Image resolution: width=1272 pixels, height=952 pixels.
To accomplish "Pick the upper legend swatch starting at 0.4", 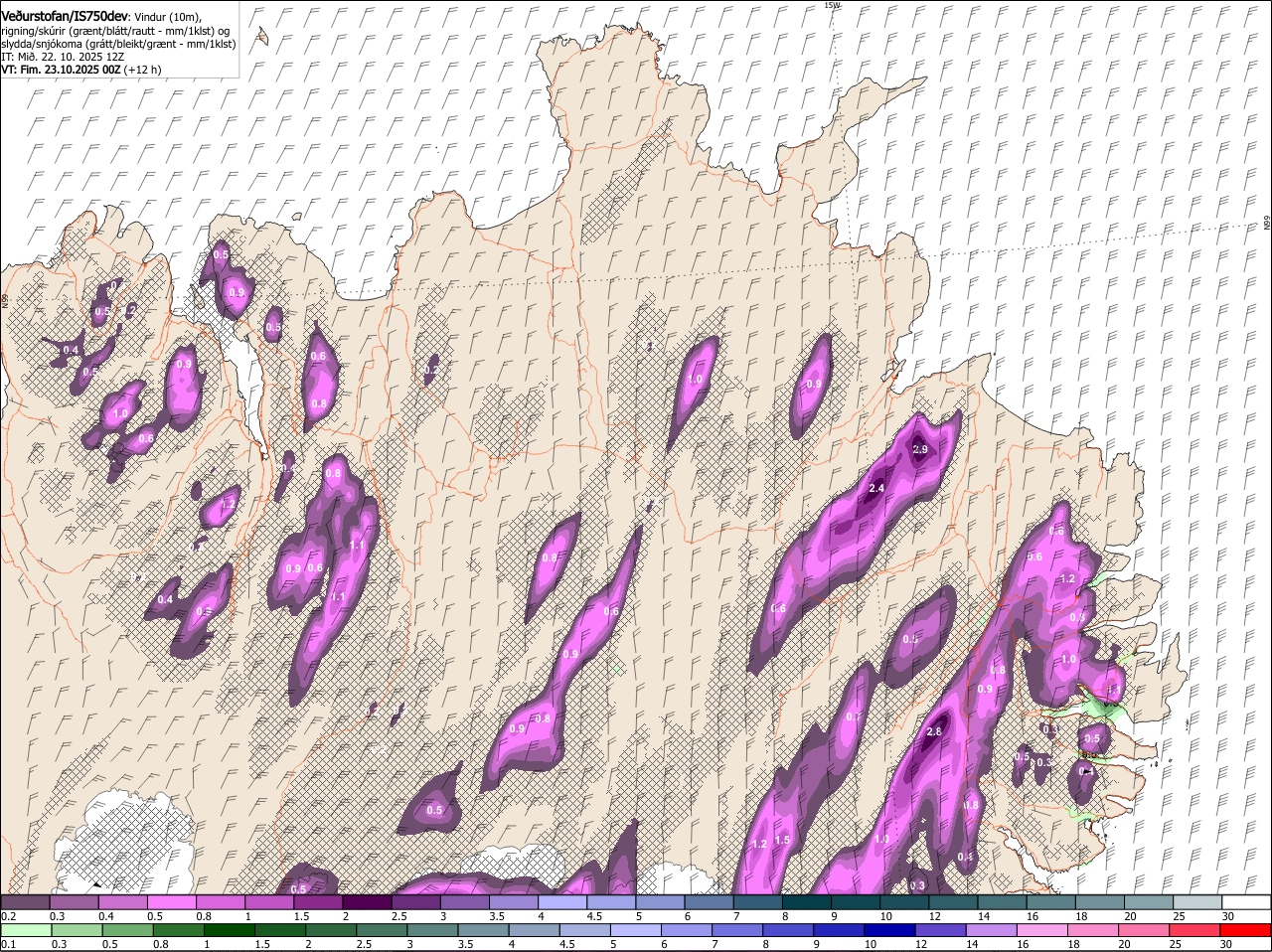I will [123, 902].
